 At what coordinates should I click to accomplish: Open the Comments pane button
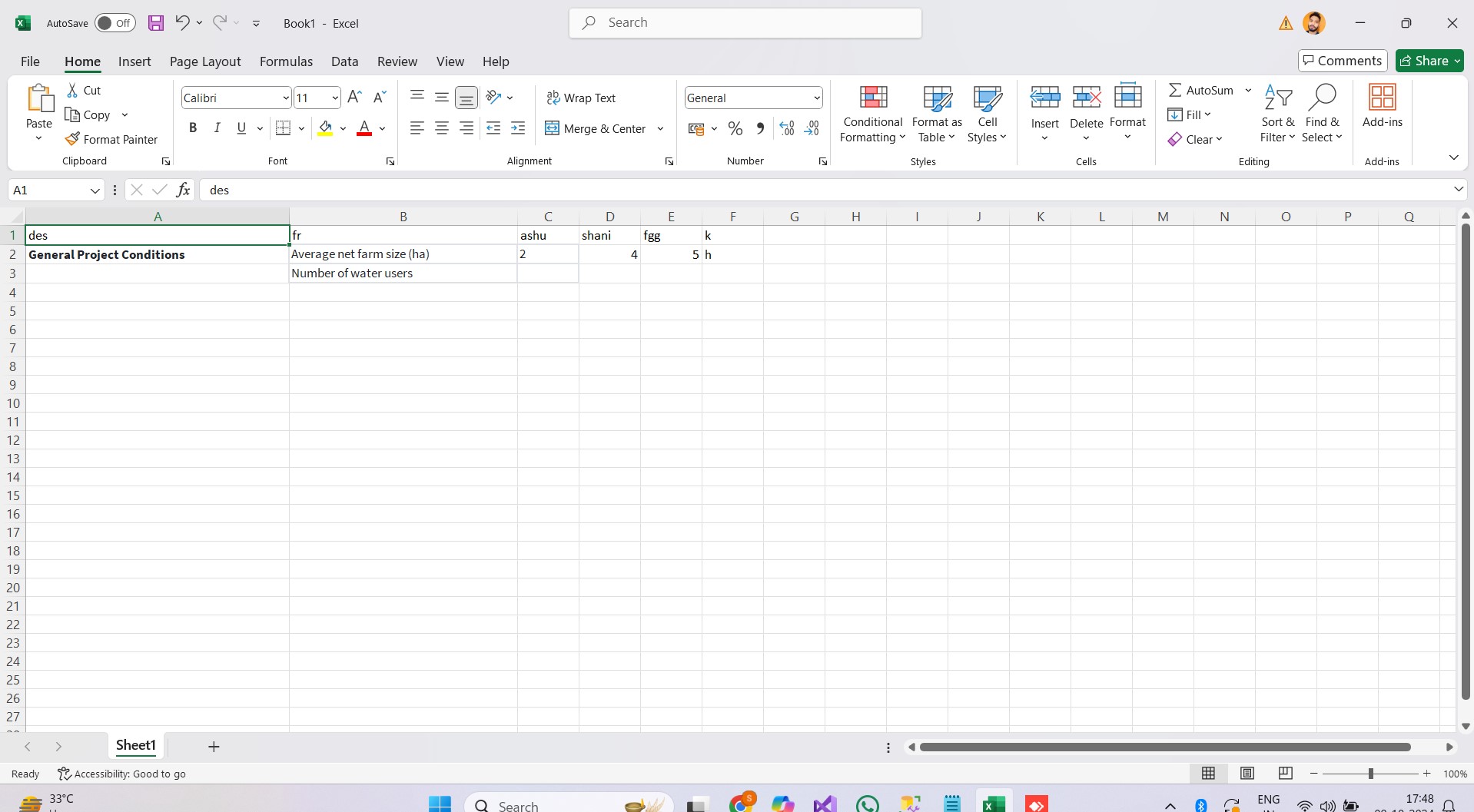tap(1342, 61)
